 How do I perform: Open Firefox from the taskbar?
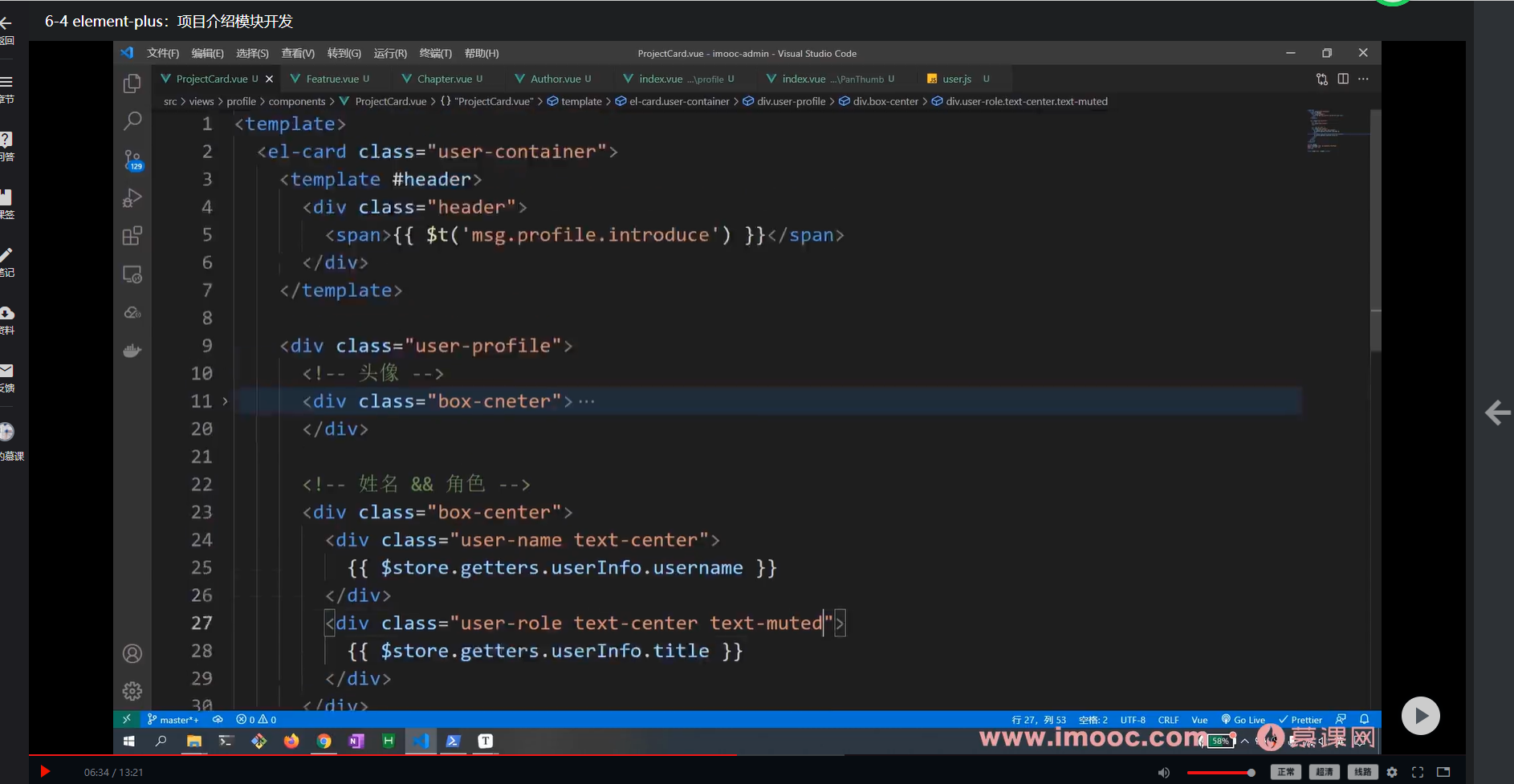coord(291,741)
